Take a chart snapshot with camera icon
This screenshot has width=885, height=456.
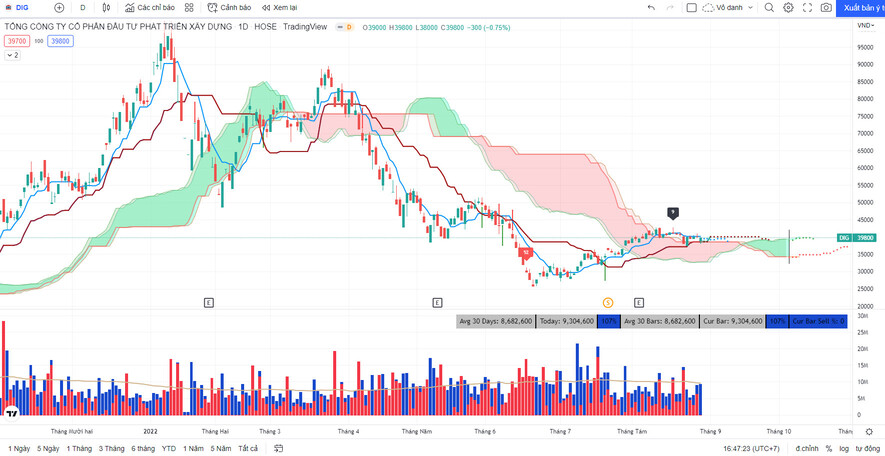[x=826, y=7]
